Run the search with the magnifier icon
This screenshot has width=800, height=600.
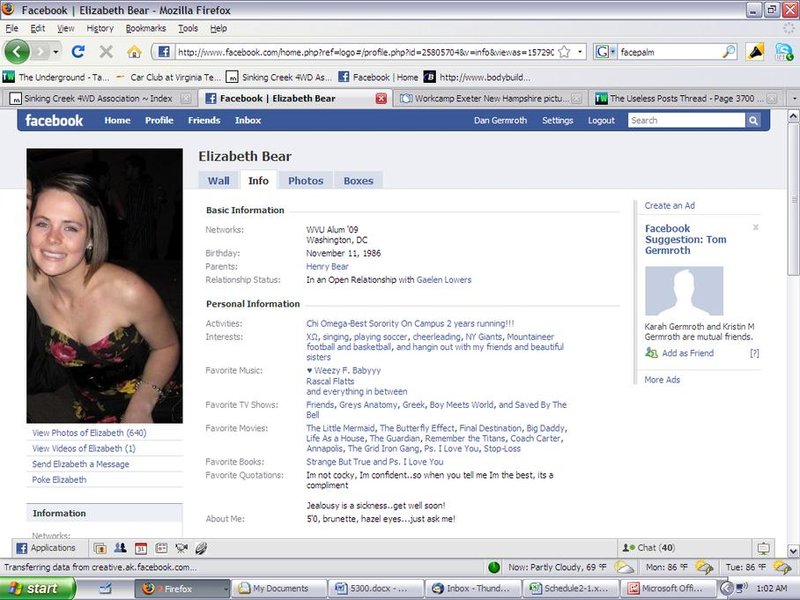[729, 52]
